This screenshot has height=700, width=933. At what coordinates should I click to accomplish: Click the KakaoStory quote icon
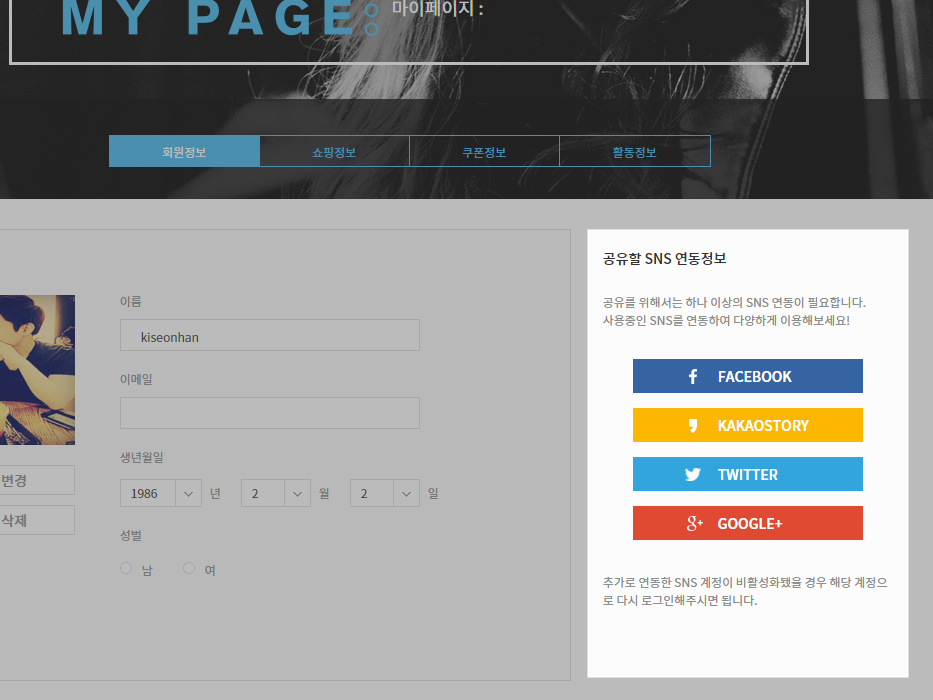coord(693,426)
